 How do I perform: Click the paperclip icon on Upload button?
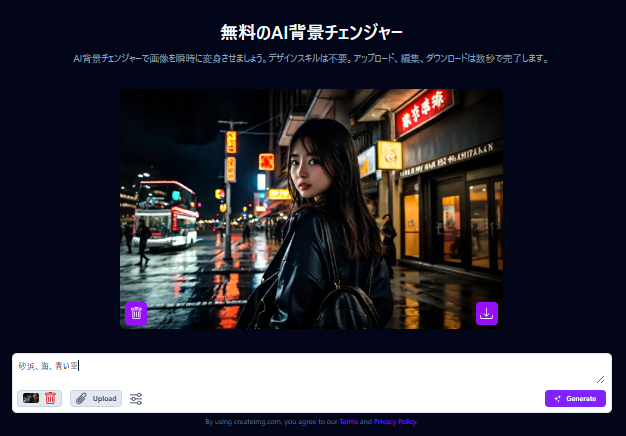81,399
